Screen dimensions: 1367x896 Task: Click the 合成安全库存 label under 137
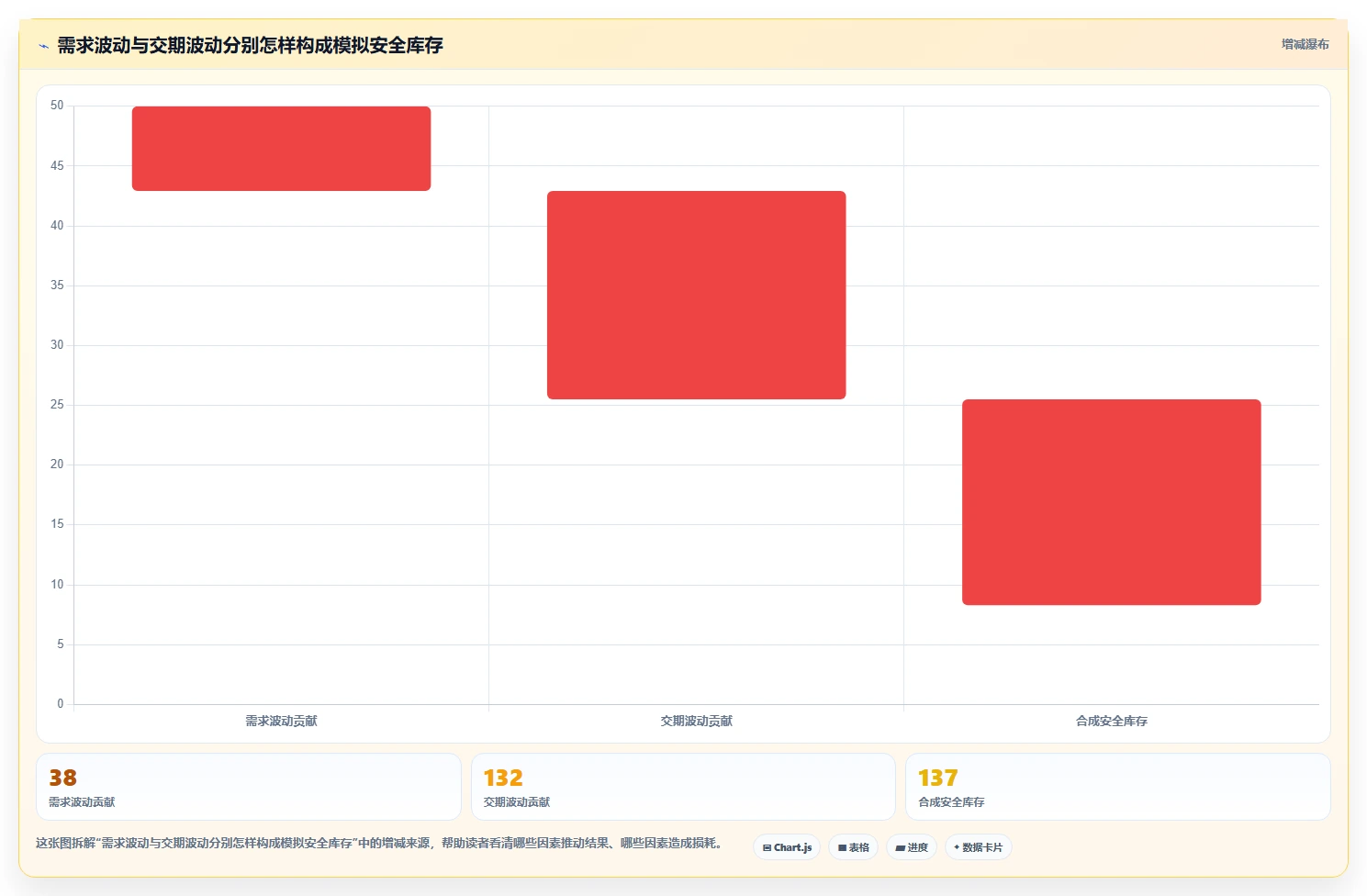coord(951,802)
